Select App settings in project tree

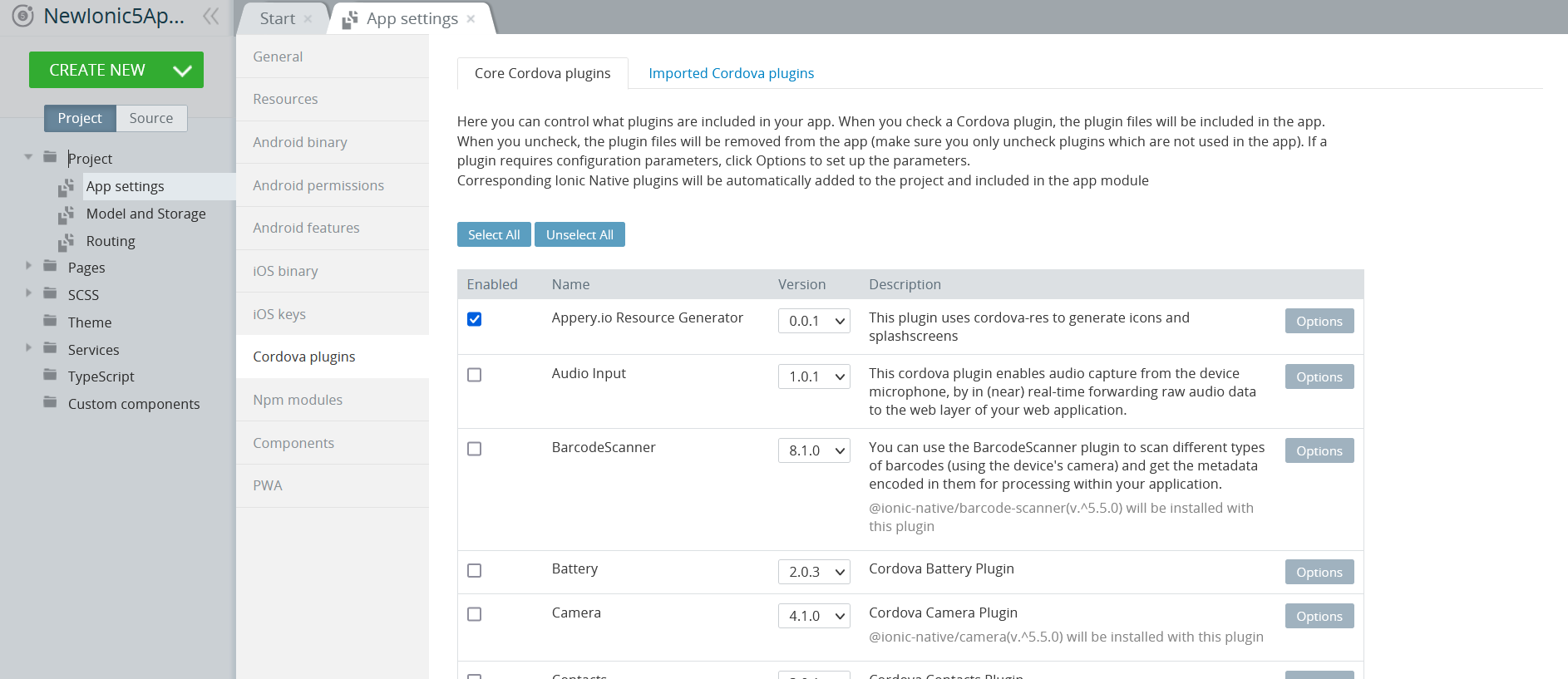126,186
